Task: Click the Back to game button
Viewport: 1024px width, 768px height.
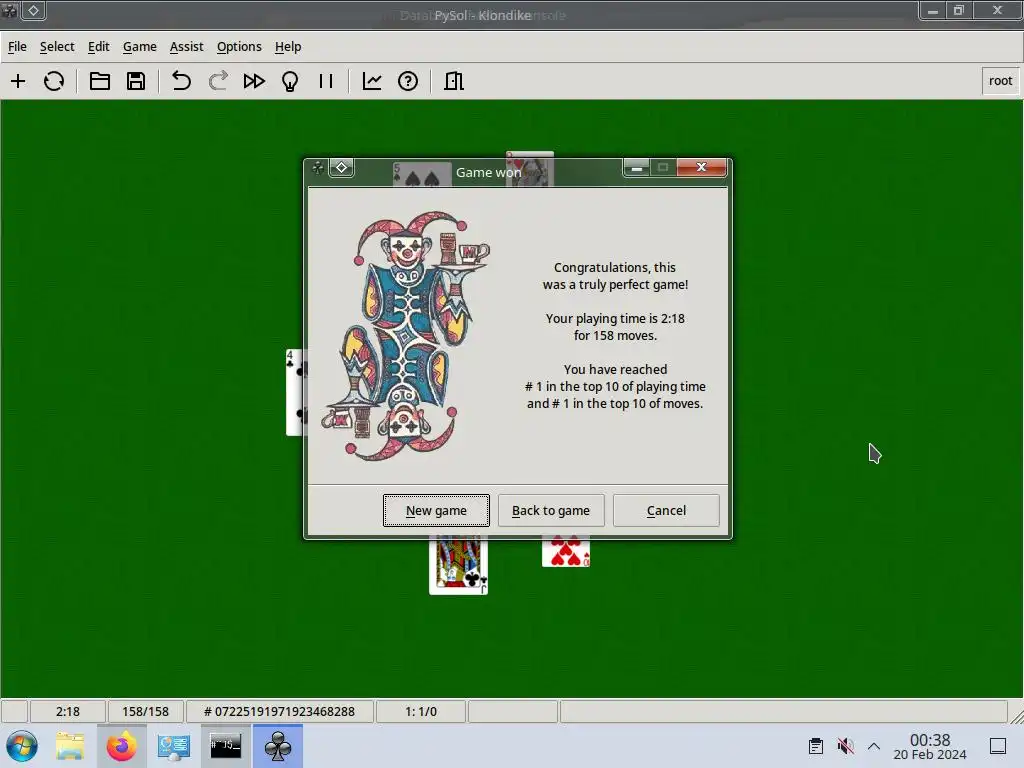Action: pyautogui.click(x=551, y=510)
